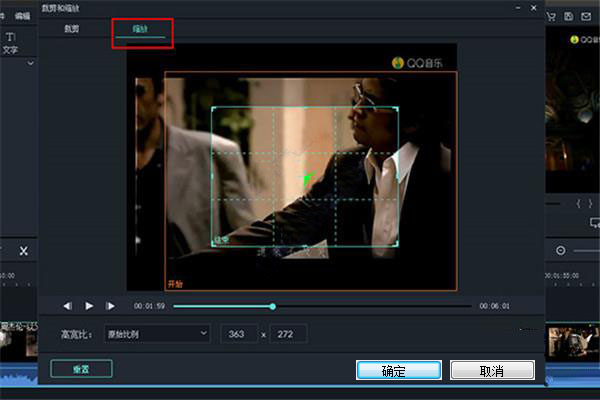Click the playback progress slider handle
600x400 pixels.
click(272, 306)
